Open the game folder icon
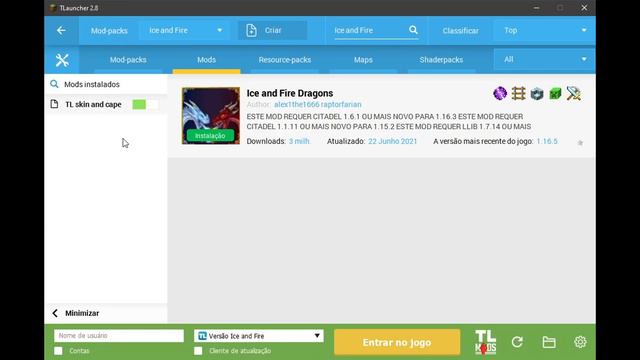The image size is (640, 360). coord(549,342)
